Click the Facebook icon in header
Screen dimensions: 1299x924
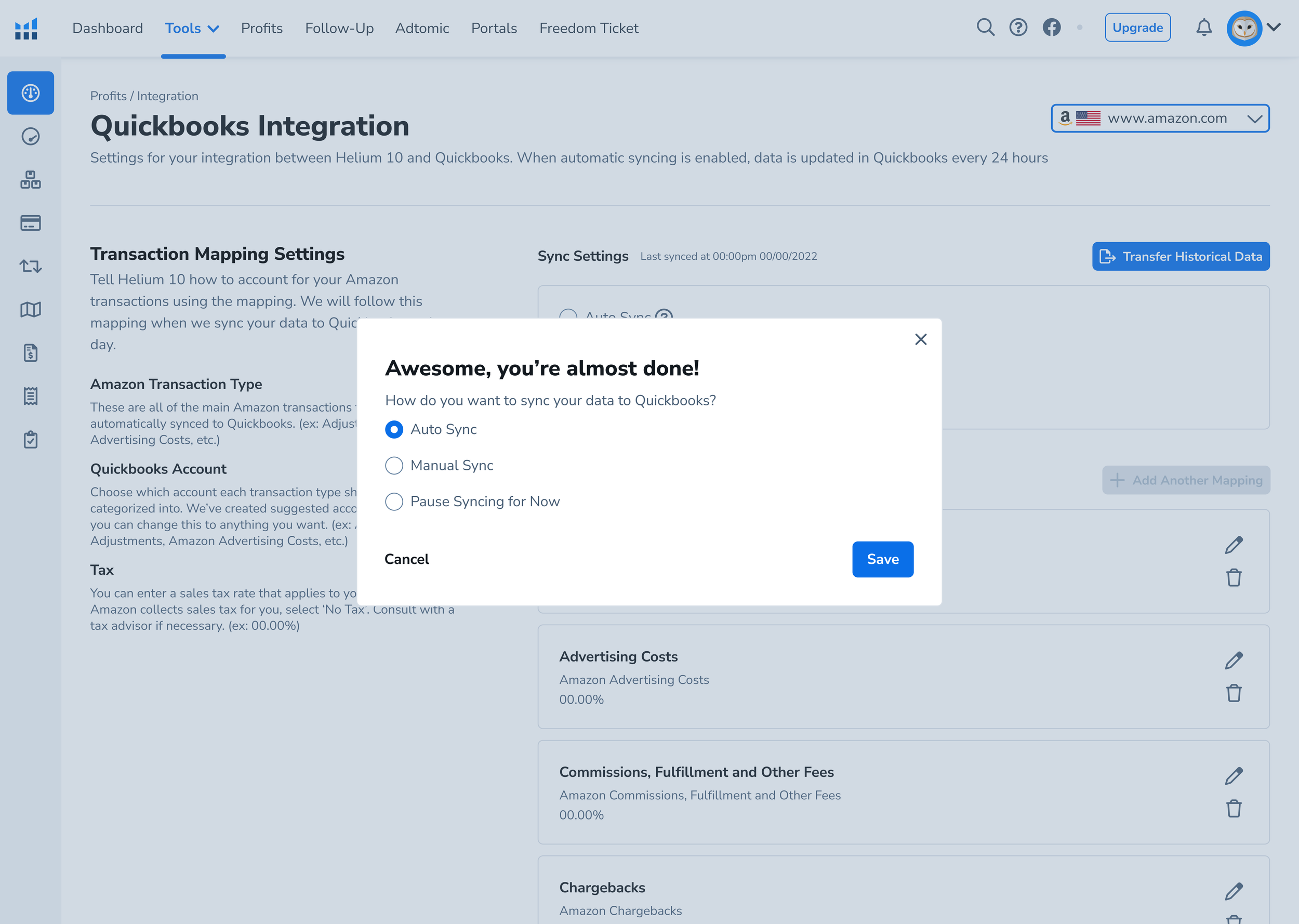click(1051, 28)
